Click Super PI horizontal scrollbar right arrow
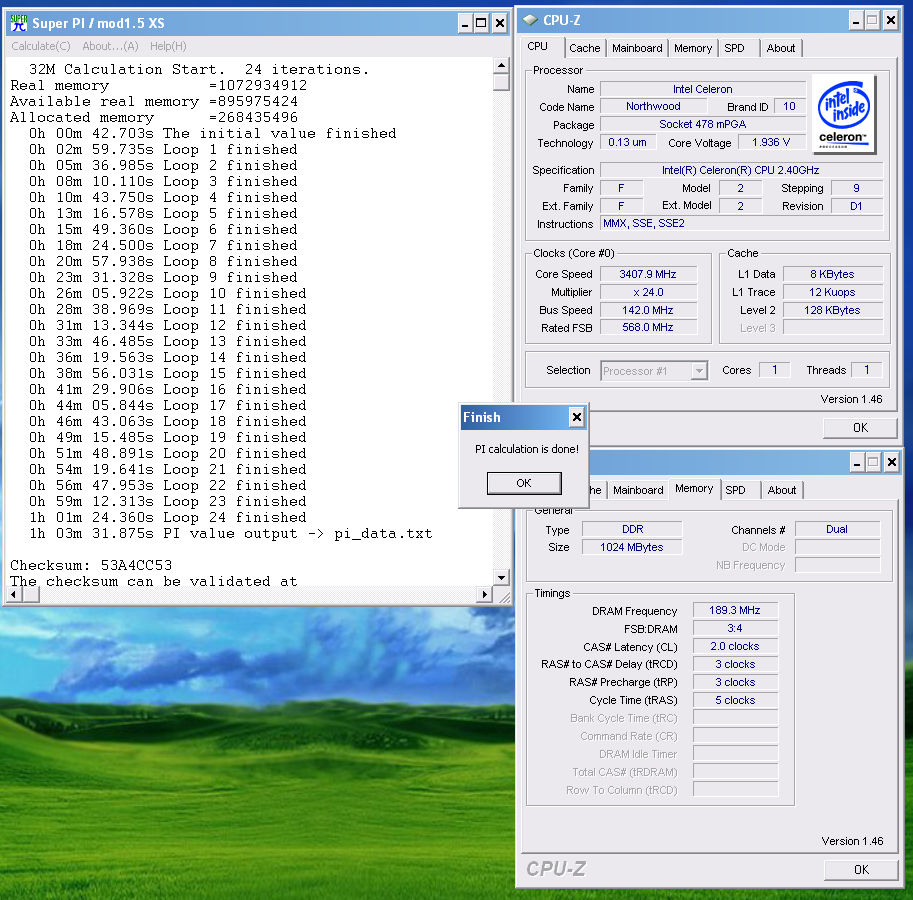Screen dimensions: 913x900 (484, 594)
